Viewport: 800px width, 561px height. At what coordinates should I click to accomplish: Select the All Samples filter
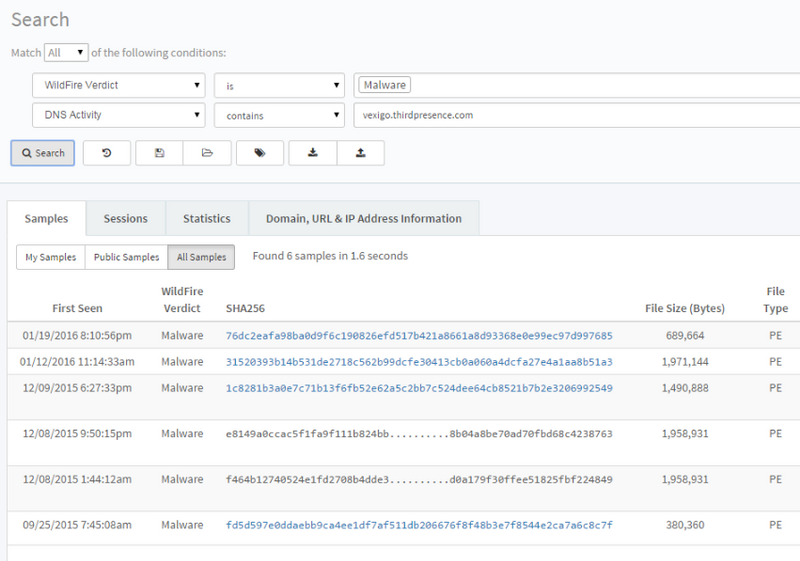(201, 257)
